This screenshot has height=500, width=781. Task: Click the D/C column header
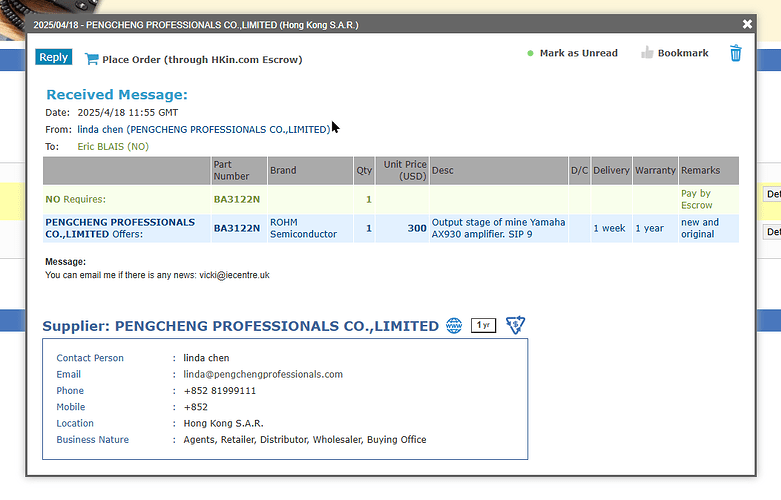coord(579,170)
